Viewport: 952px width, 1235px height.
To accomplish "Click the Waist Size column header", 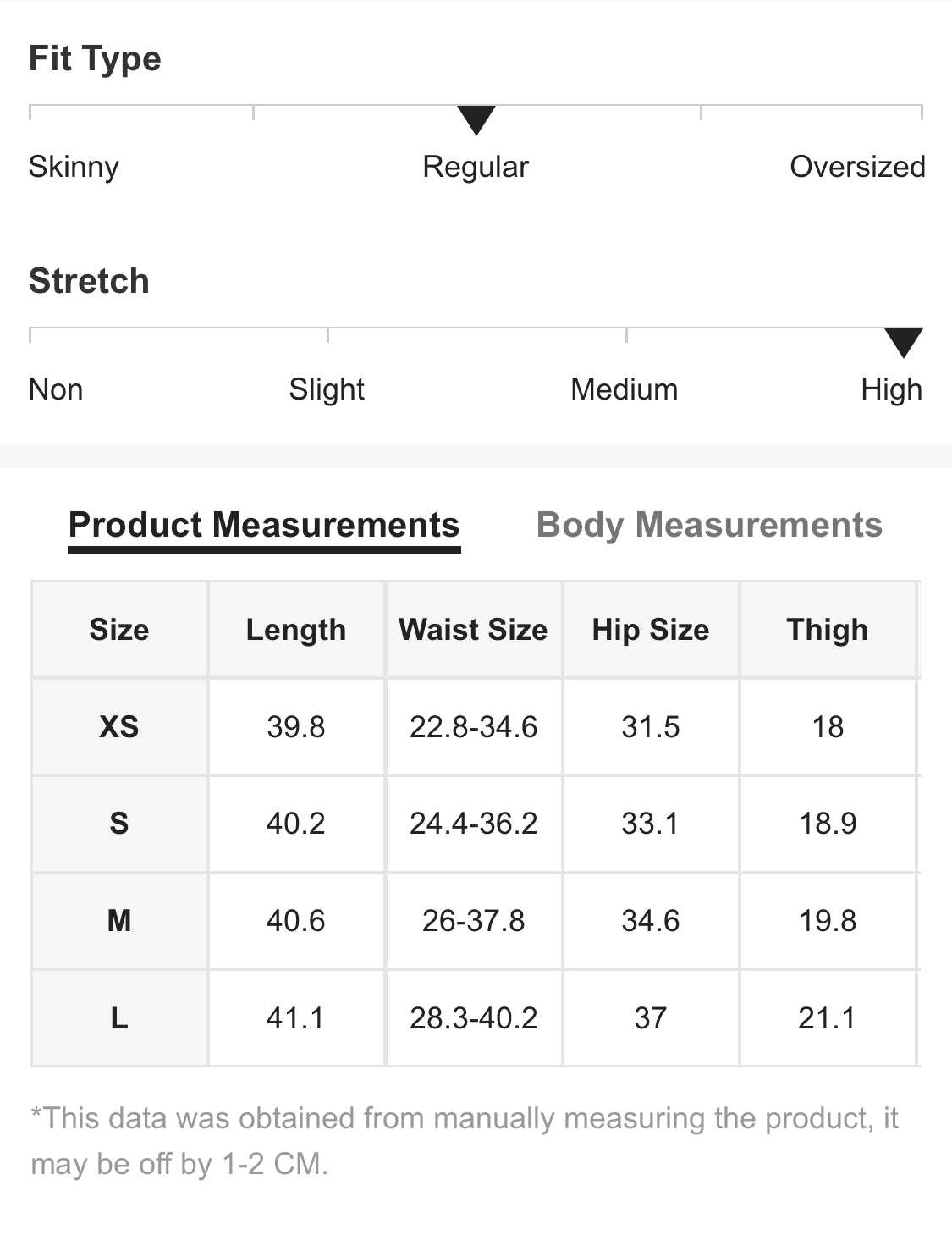I will (x=473, y=630).
